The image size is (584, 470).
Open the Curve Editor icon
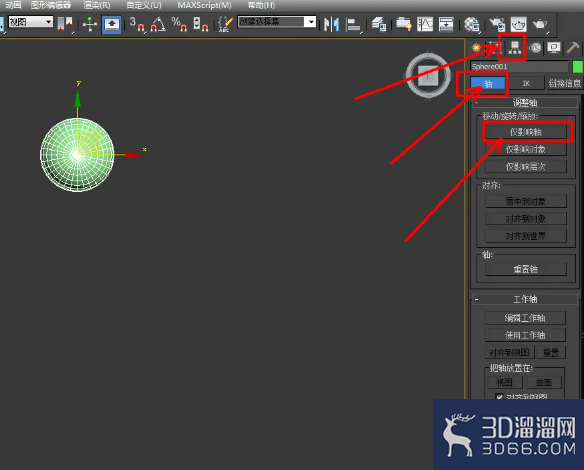(x=425, y=25)
